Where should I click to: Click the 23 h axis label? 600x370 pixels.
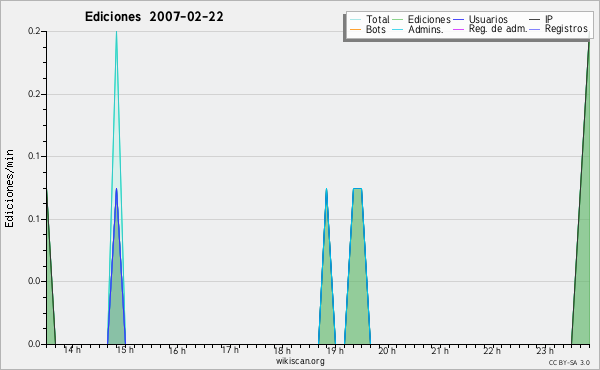point(545,350)
